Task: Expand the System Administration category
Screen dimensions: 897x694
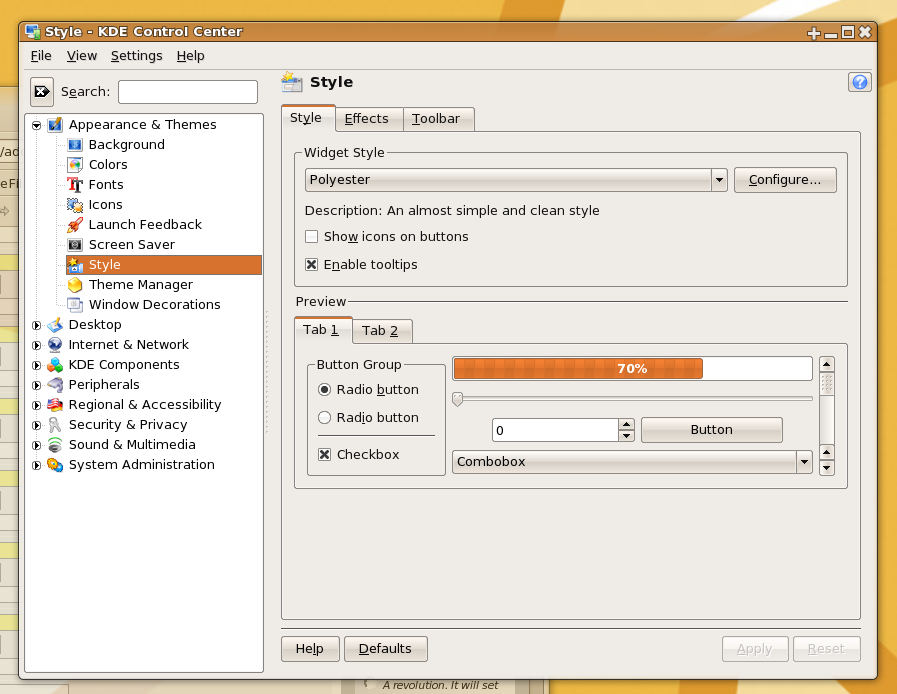Action: 37,466
